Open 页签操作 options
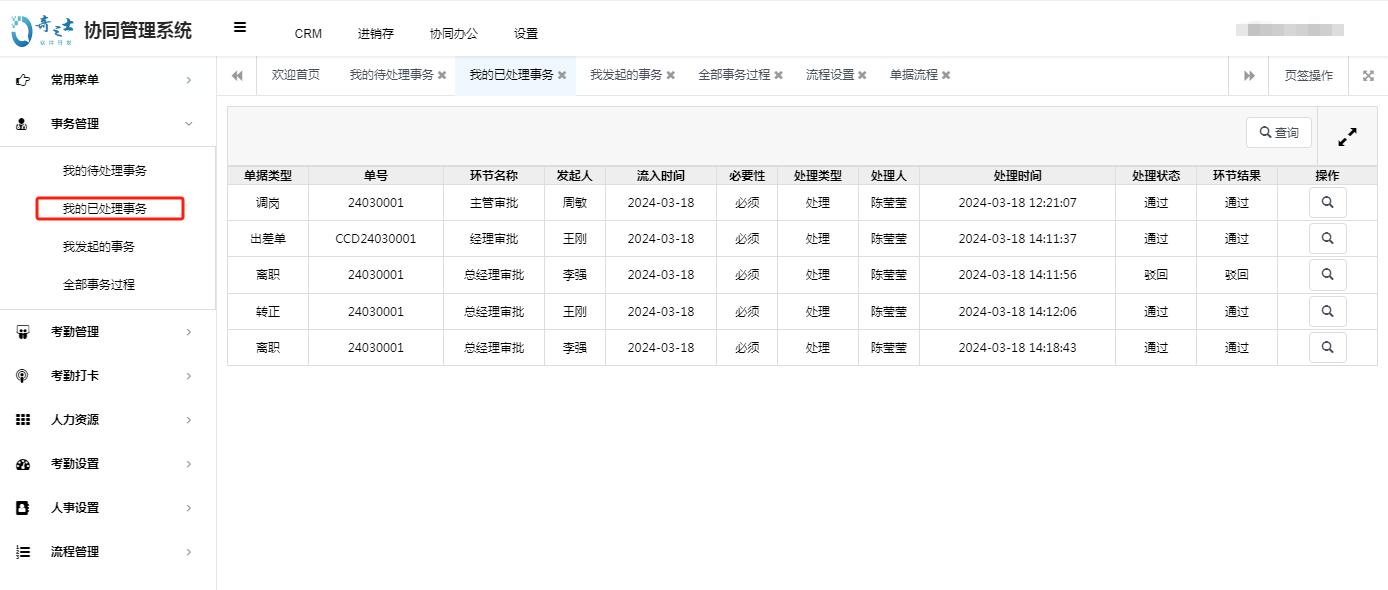Screen dimensions: 1388x590 [1309, 74]
